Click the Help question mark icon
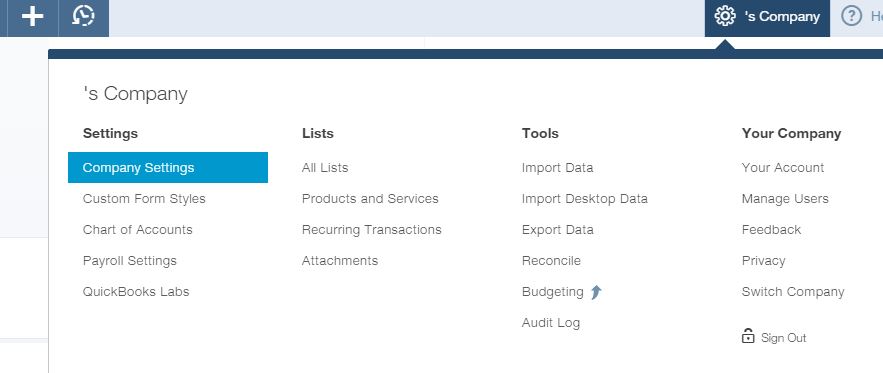Screen dimensions: 883x373 pyautogui.click(x=851, y=16)
